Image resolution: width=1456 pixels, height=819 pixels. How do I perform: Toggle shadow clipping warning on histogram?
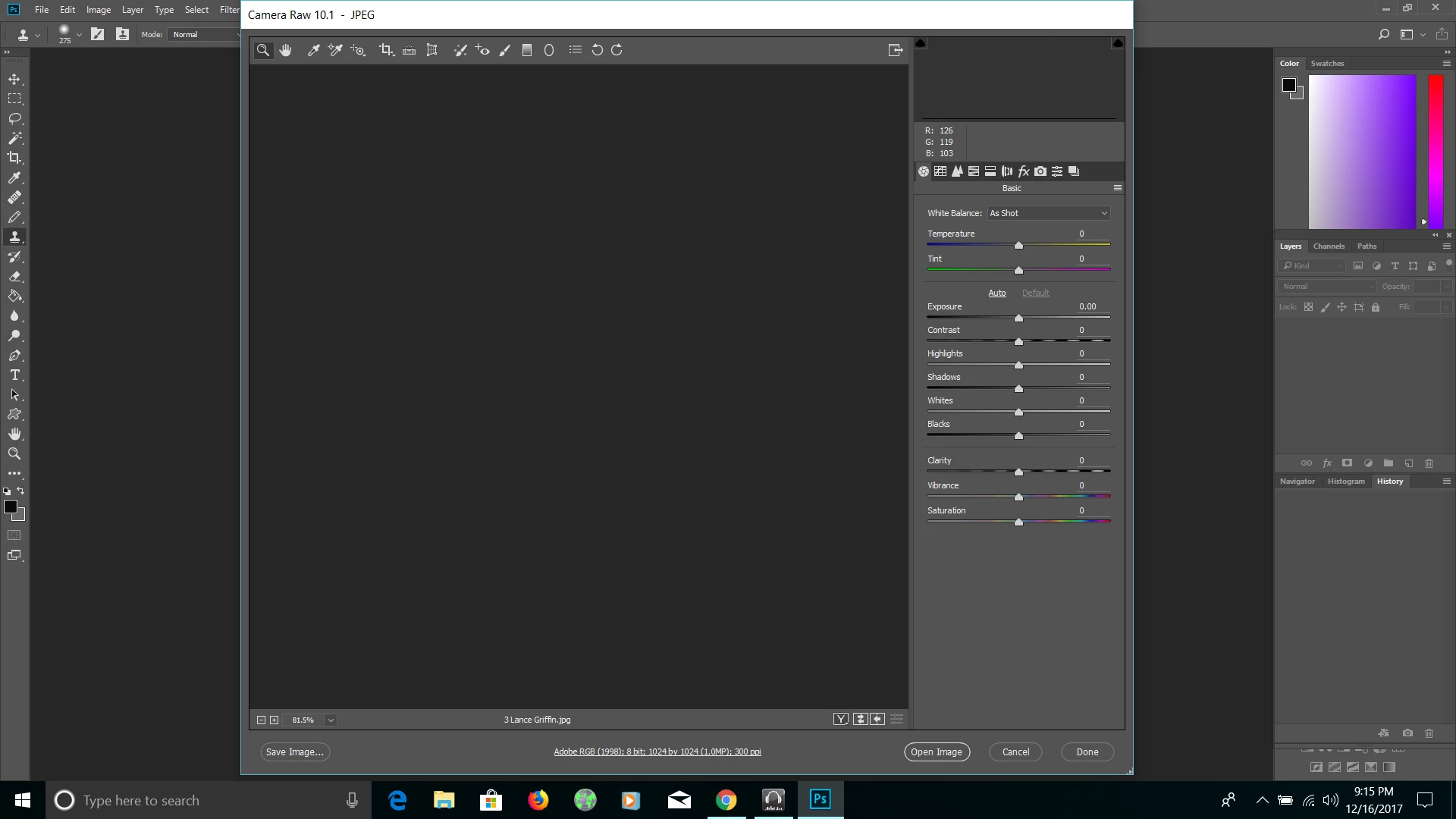click(921, 43)
